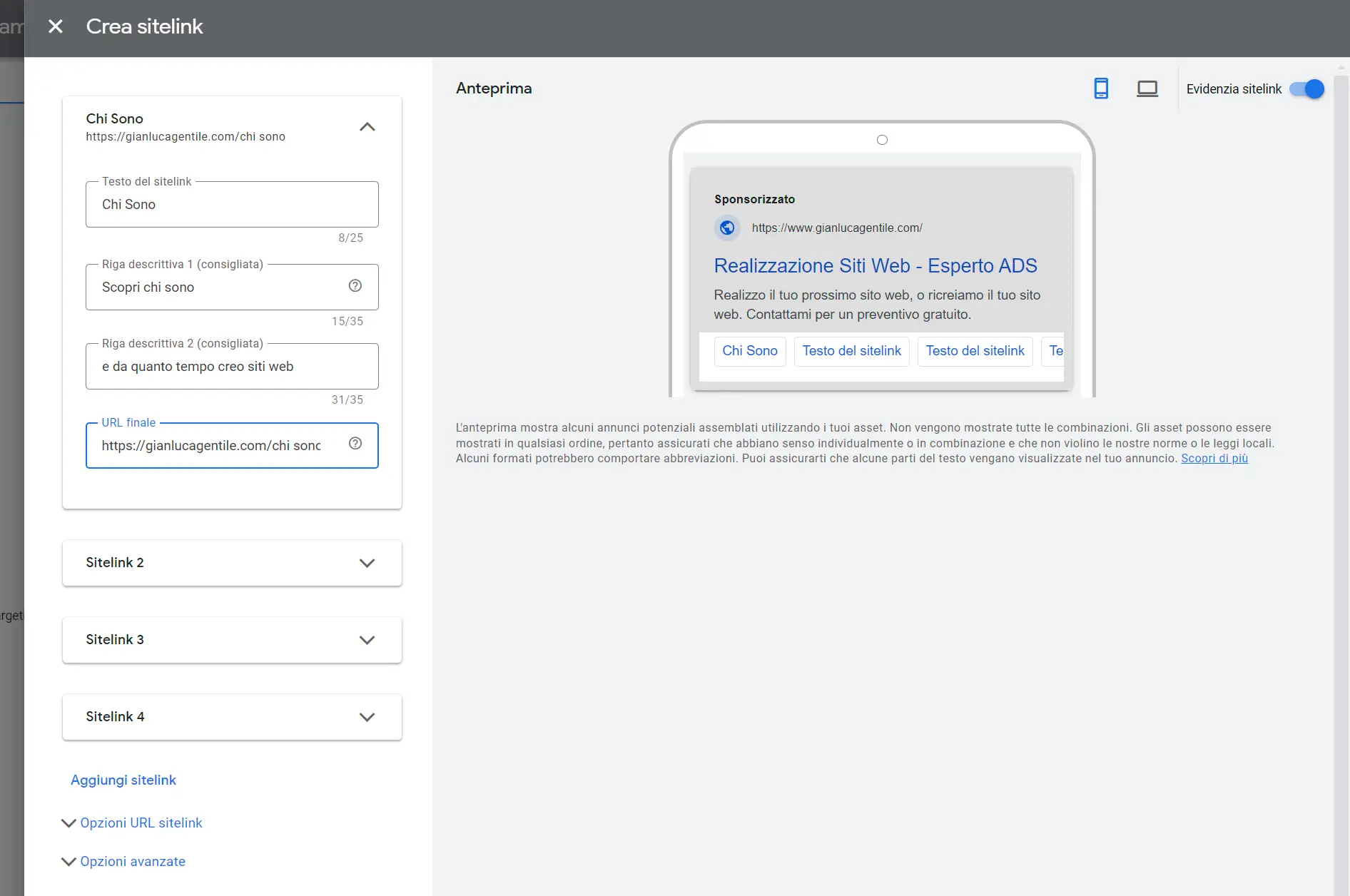This screenshot has height=896, width=1350.
Task: Click Aggiungi sitelink
Action: (123, 780)
